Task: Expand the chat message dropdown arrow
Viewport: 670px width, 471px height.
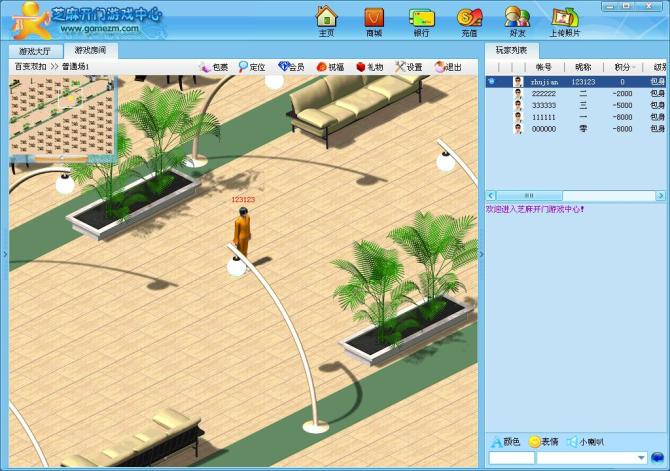Action: [640, 458]
